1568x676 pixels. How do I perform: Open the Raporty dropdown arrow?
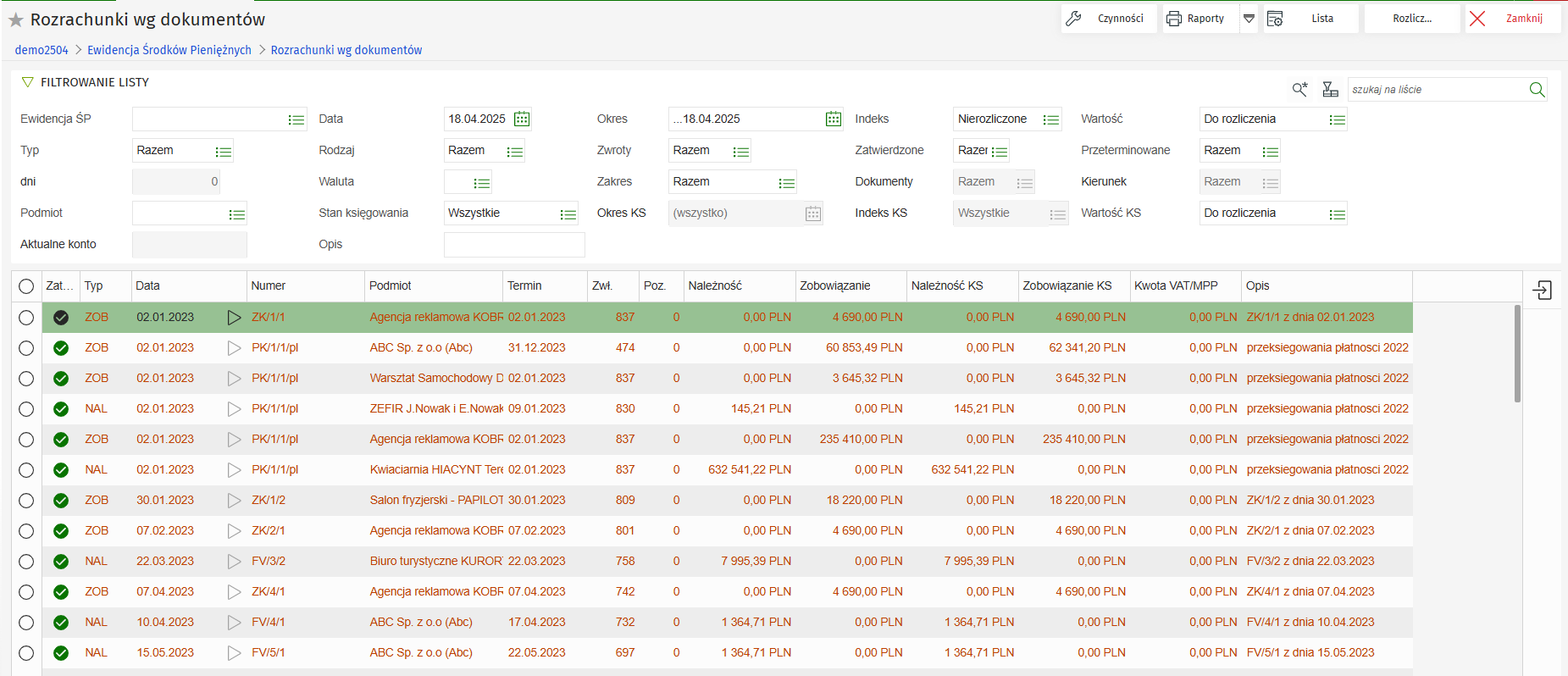[1249, 19]
